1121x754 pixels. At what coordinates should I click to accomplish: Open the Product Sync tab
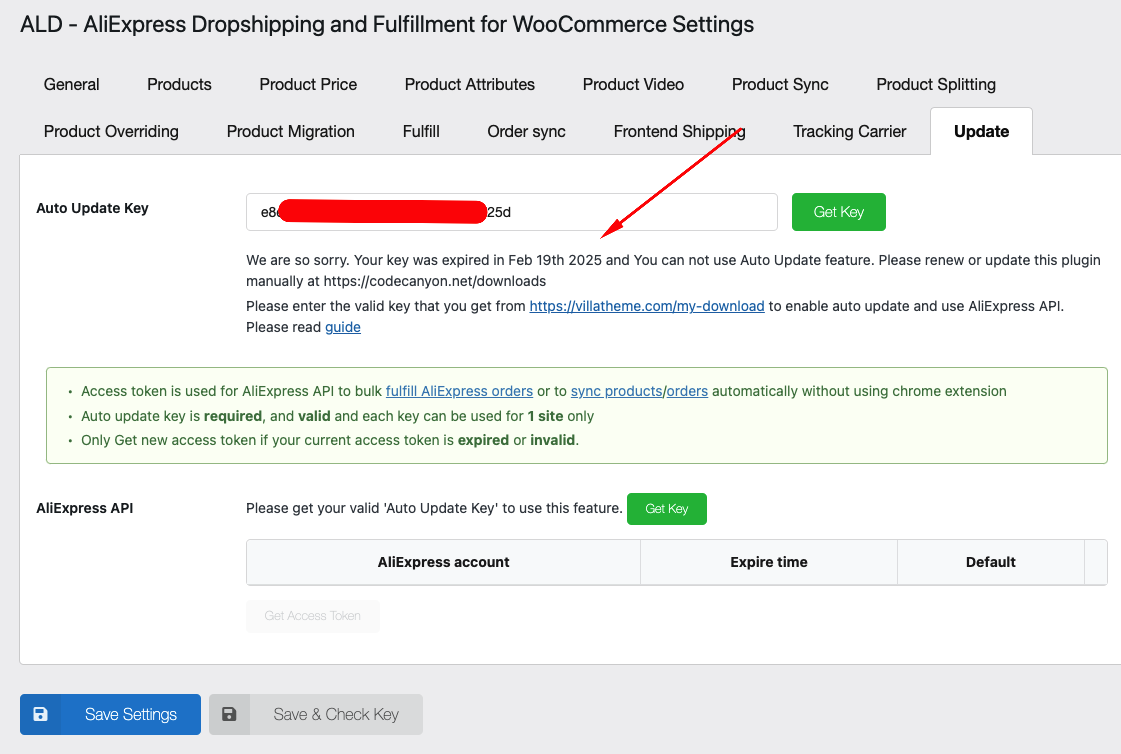(x=780, y=84)
